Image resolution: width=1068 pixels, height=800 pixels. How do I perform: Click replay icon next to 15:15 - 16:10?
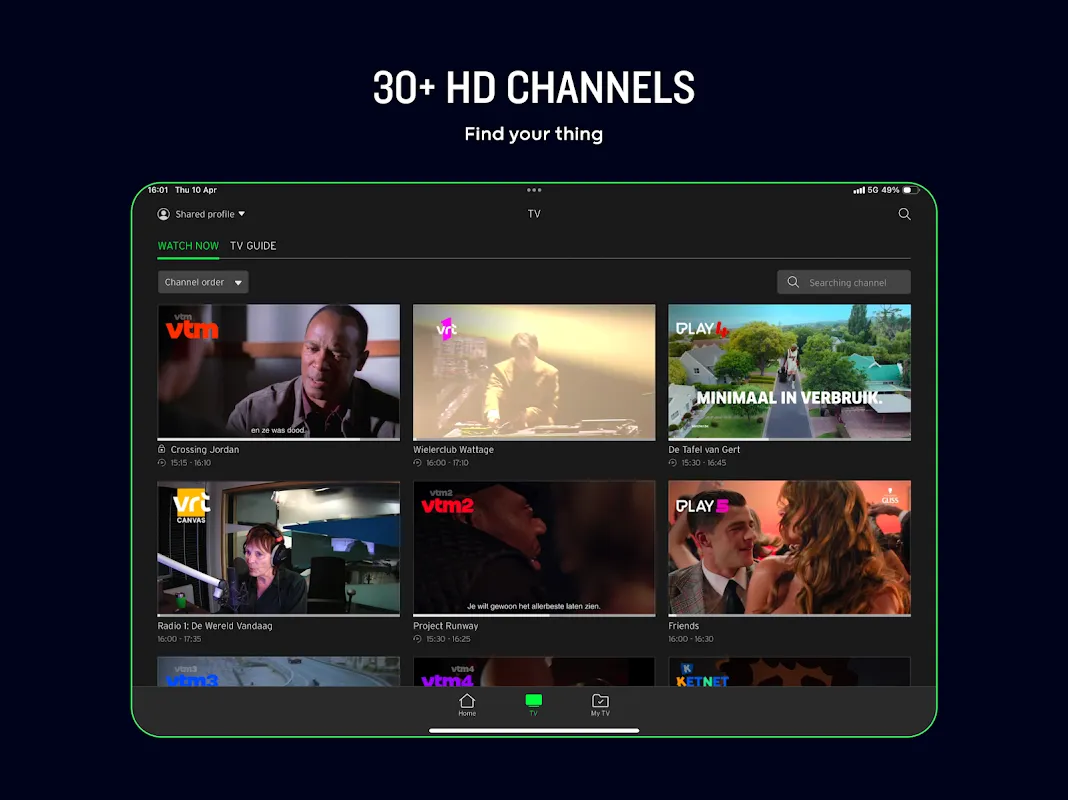161,463
